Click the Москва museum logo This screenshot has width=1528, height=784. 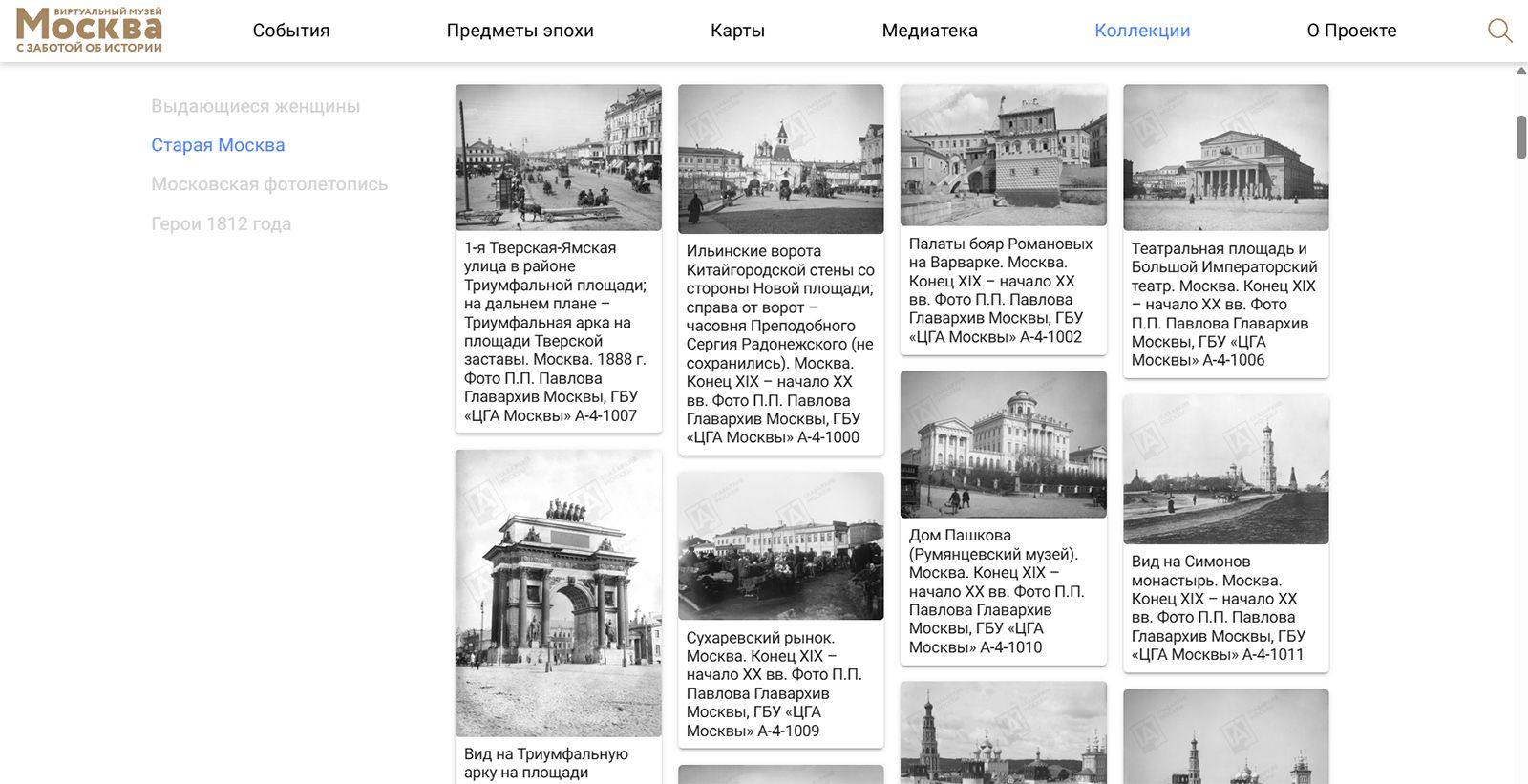point(89,30)
